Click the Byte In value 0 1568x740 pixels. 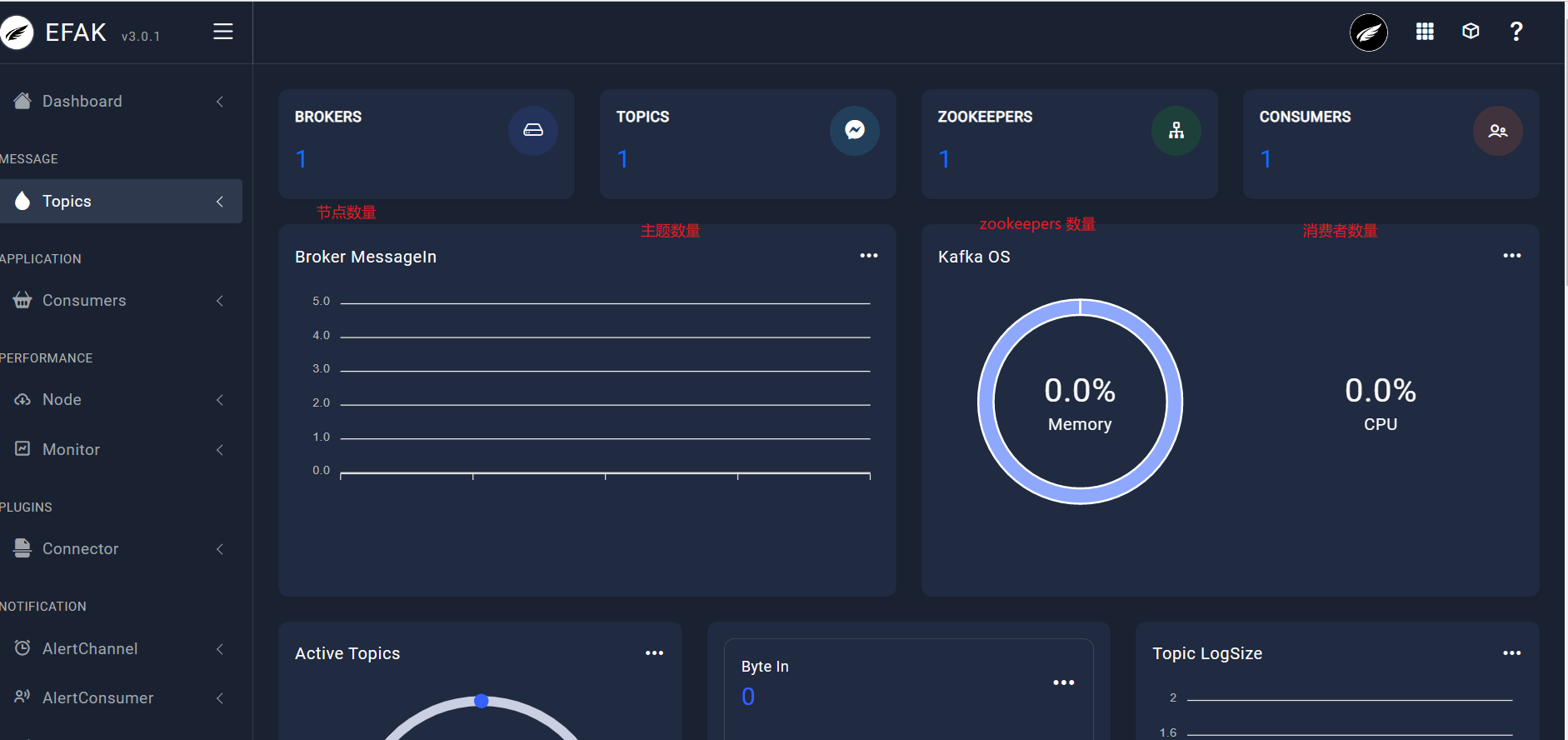(748, 697)
